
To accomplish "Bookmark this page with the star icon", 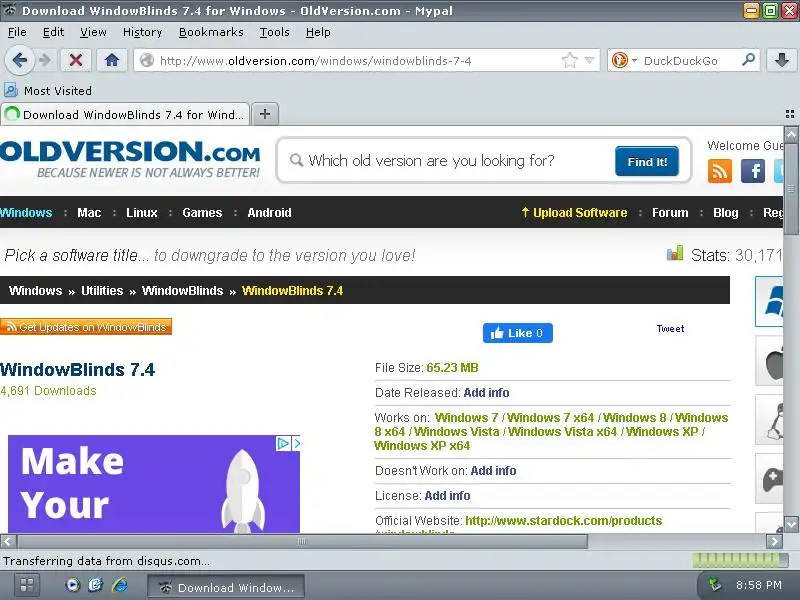I will pyautogui.click(x=569, y=61).
